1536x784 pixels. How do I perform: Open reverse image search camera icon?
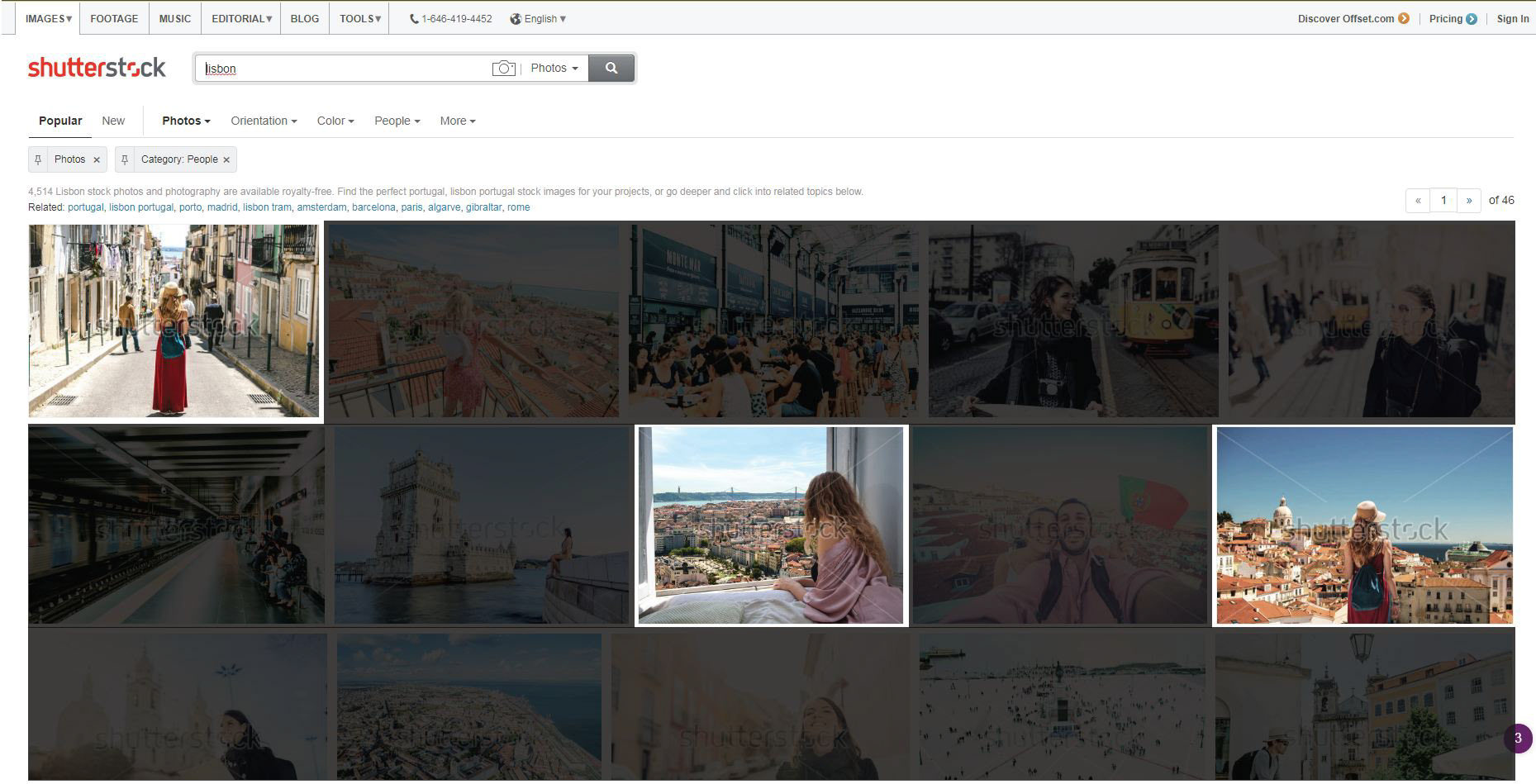coord(503,68)
